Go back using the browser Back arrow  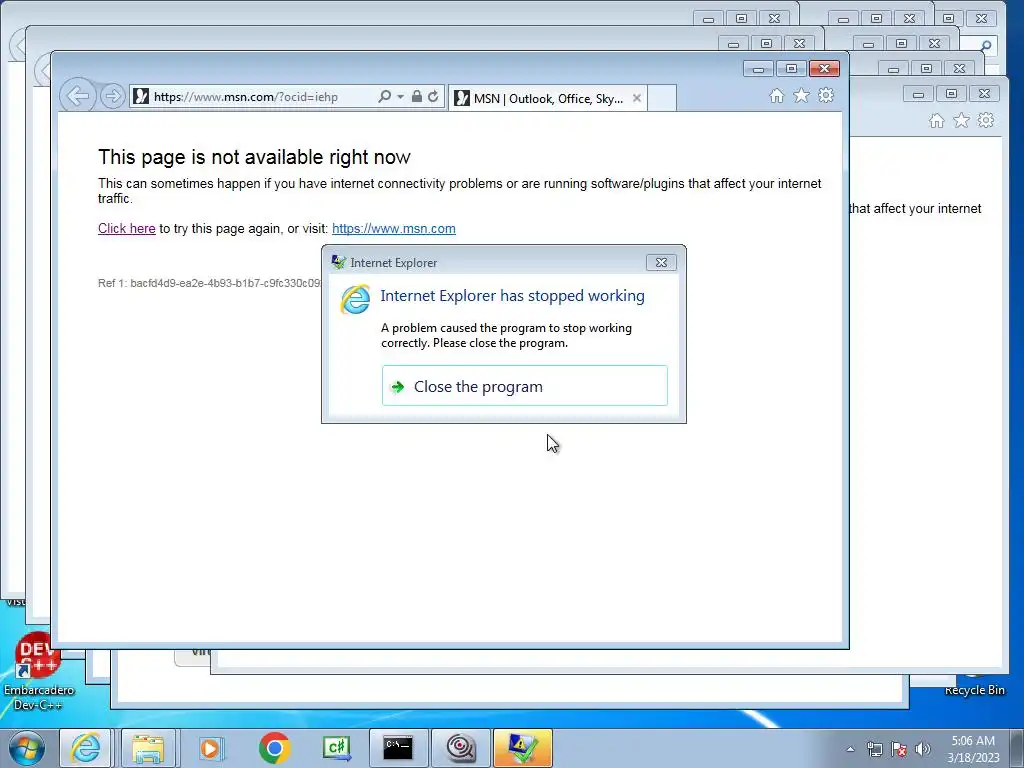(x=78, y=97)
